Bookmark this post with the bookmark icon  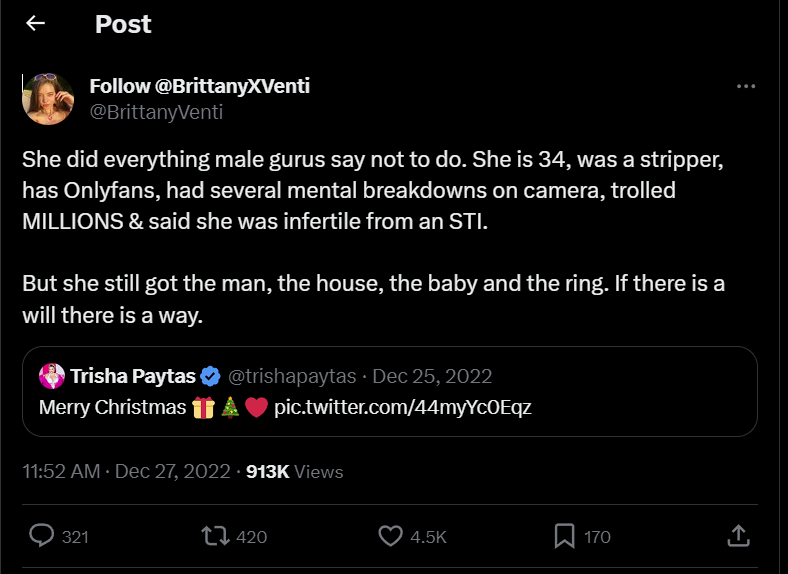click(564, 536)
